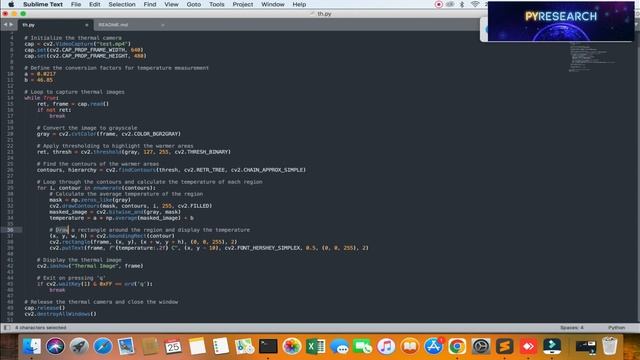Close the README.md tab
Screen dimensions: 640x360
click(x=162, y=25)
